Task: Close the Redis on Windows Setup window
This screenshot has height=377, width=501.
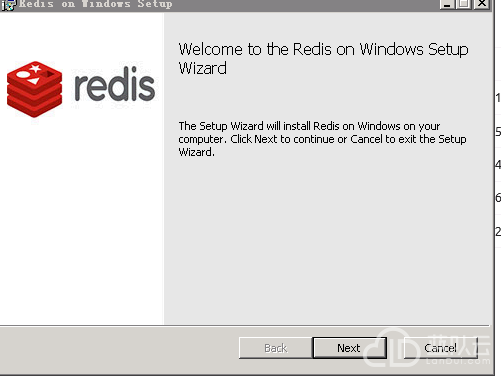Action: tap(482, 4)
